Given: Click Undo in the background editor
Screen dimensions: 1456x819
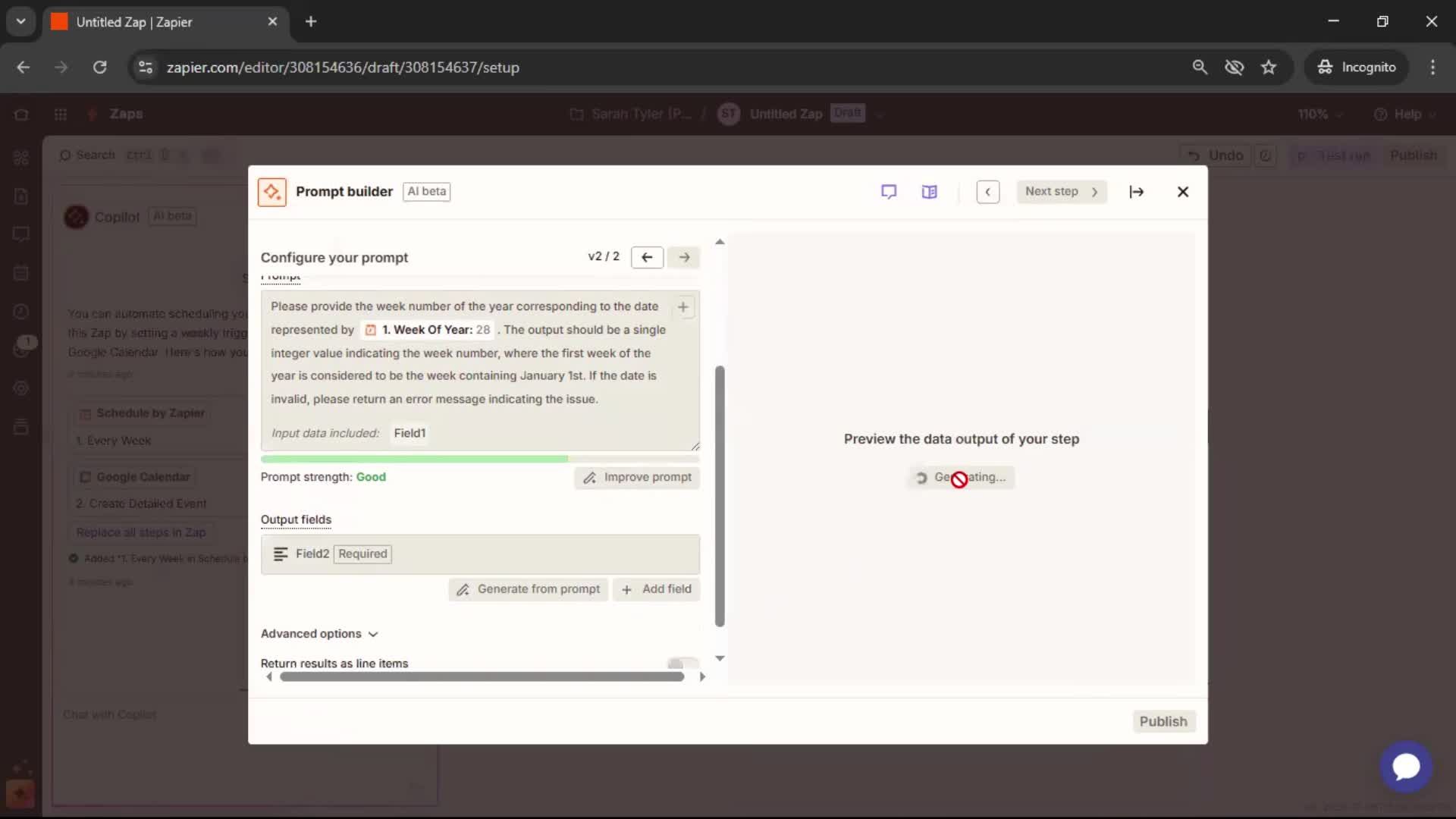Looking at the screenshot, I should 1216,155.
